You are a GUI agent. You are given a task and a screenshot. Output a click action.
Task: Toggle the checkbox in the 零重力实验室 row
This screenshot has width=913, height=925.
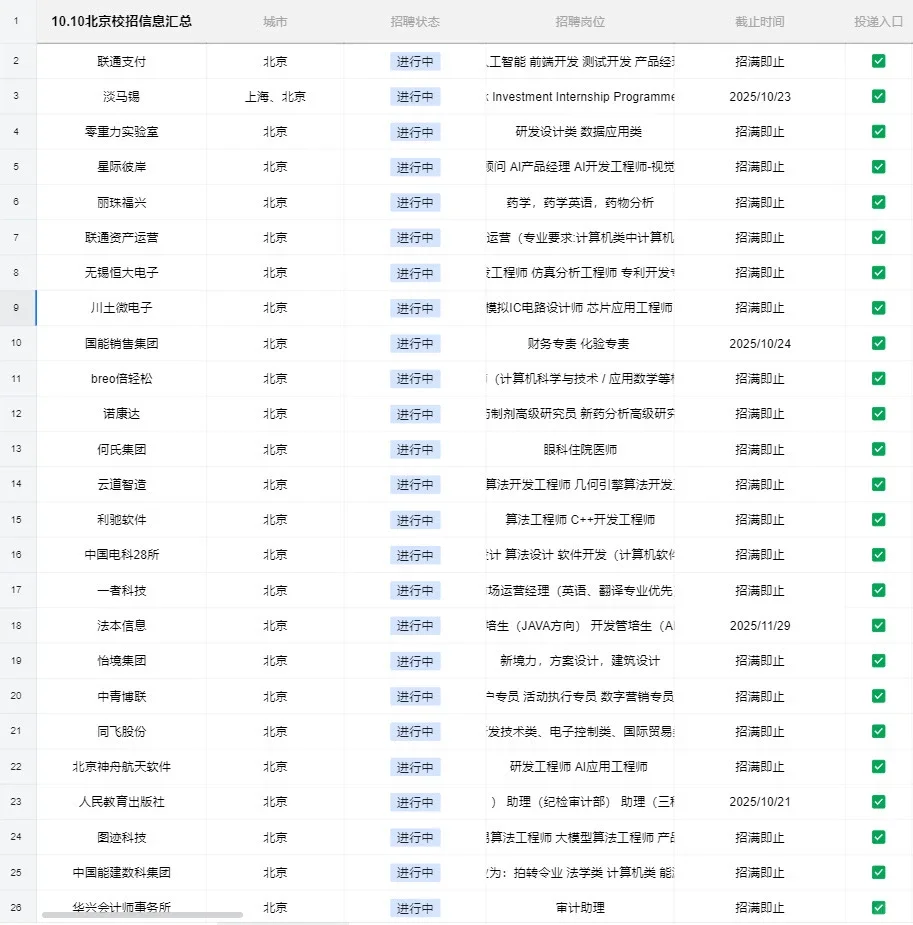[878, 132]
